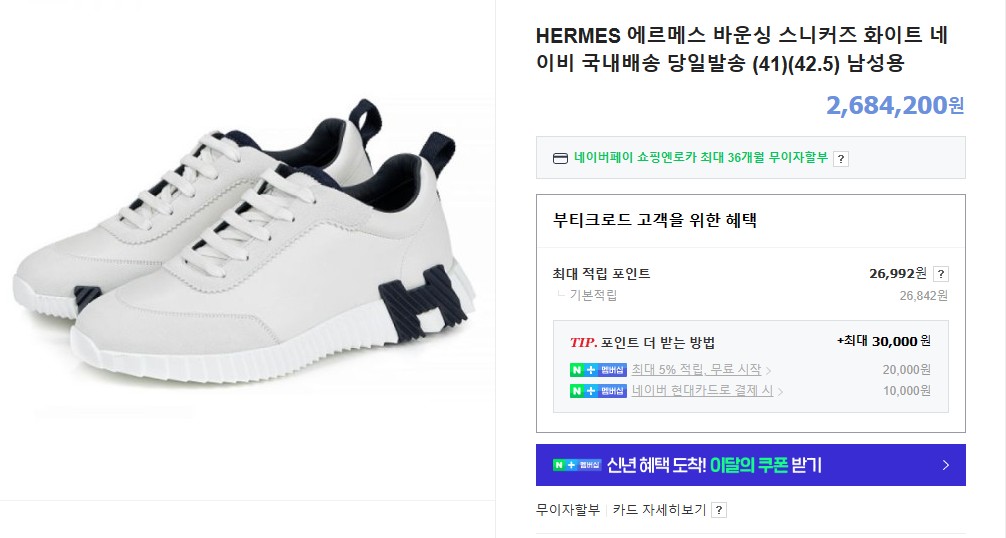Click N+ 멤버십 badge beside 네이버 현대카드
This screenshot has width=1006, height=538.
598,391
